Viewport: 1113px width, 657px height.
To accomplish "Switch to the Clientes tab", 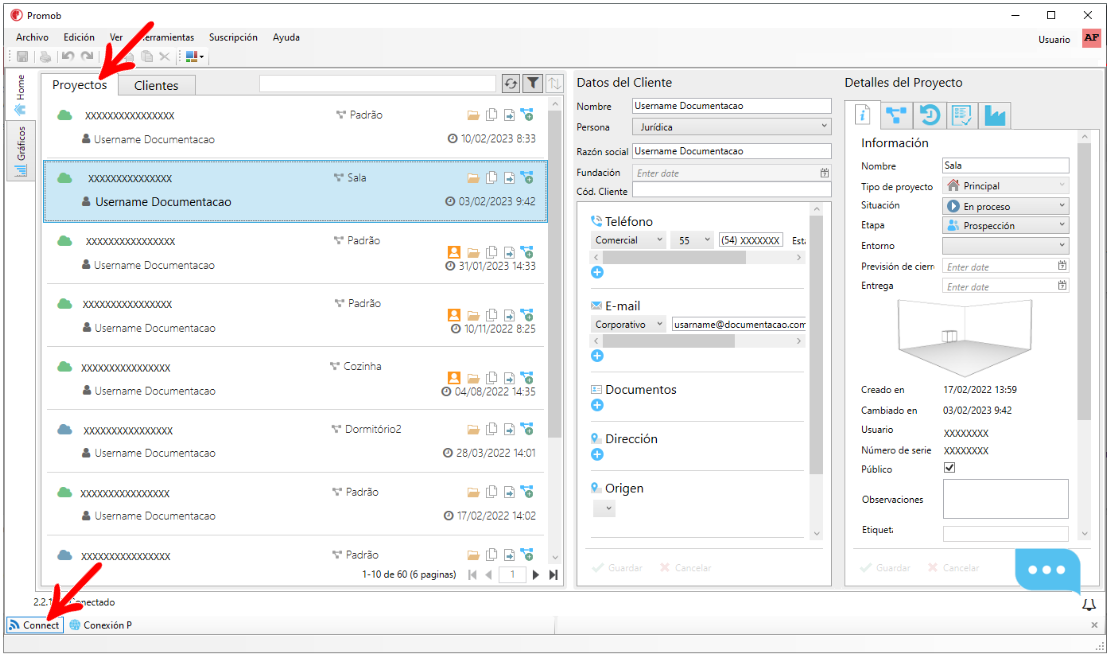I will [x=156, y=86].
